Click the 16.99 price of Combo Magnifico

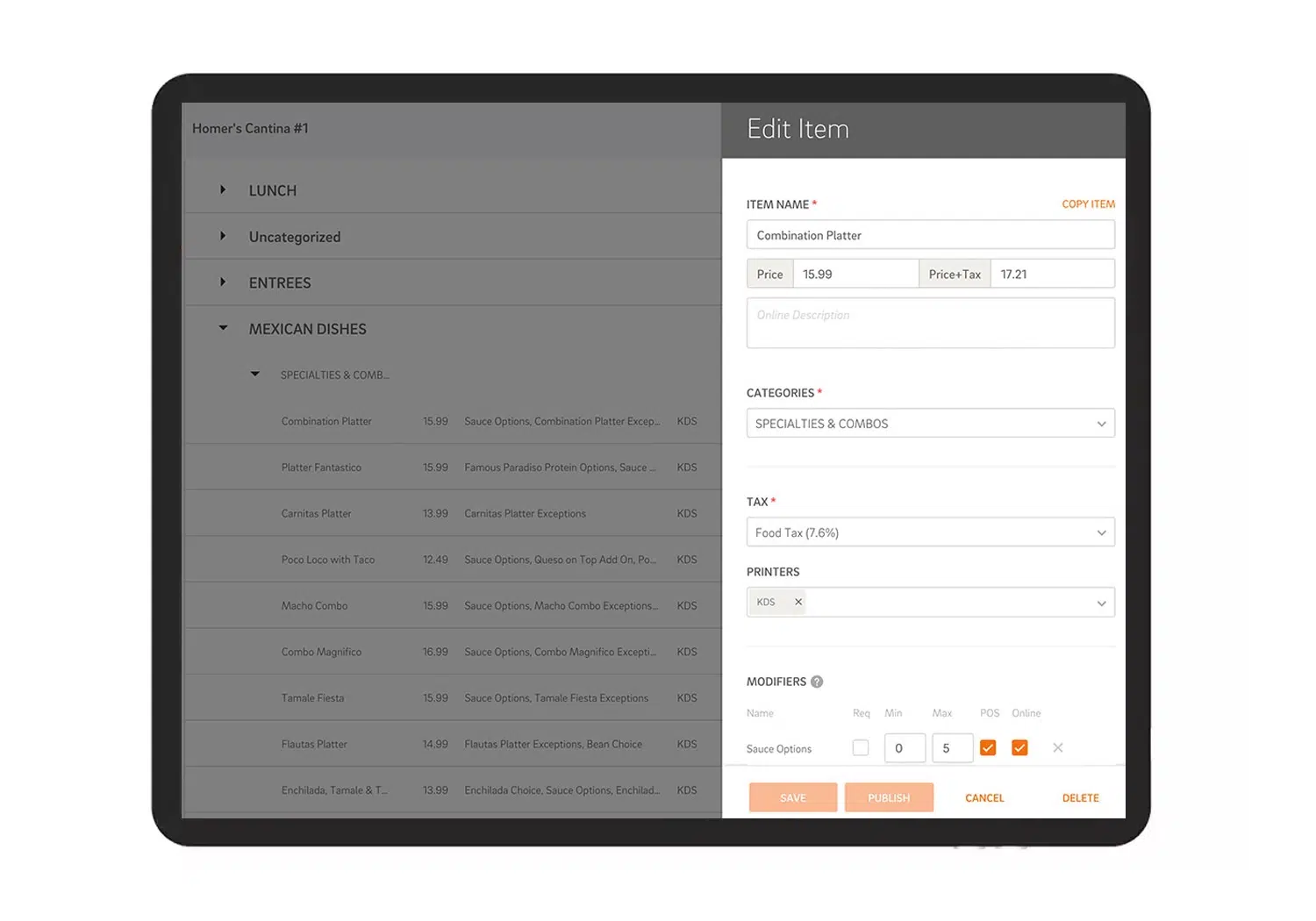(x=435, y=652)
